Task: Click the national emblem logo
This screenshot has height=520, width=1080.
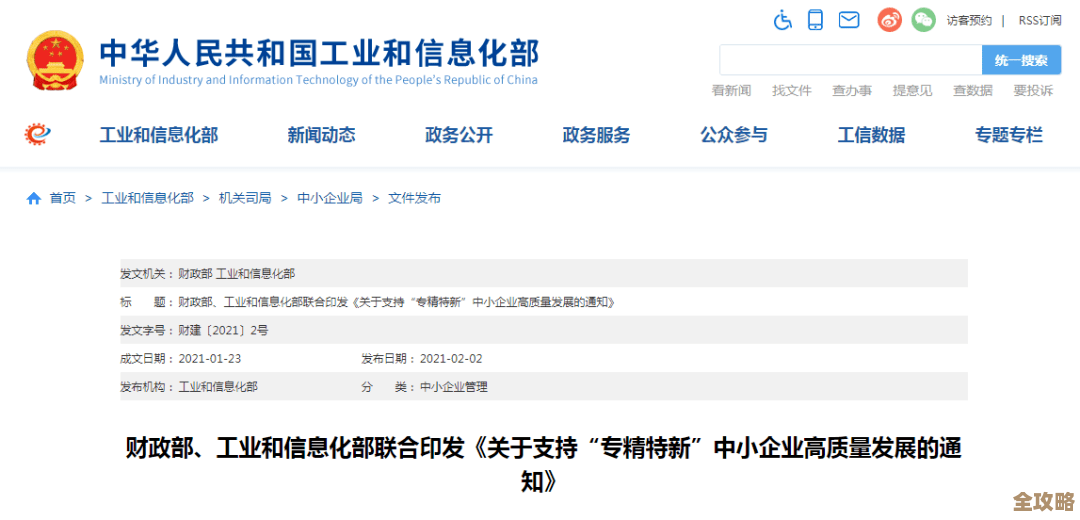Action: click(55, 61)
